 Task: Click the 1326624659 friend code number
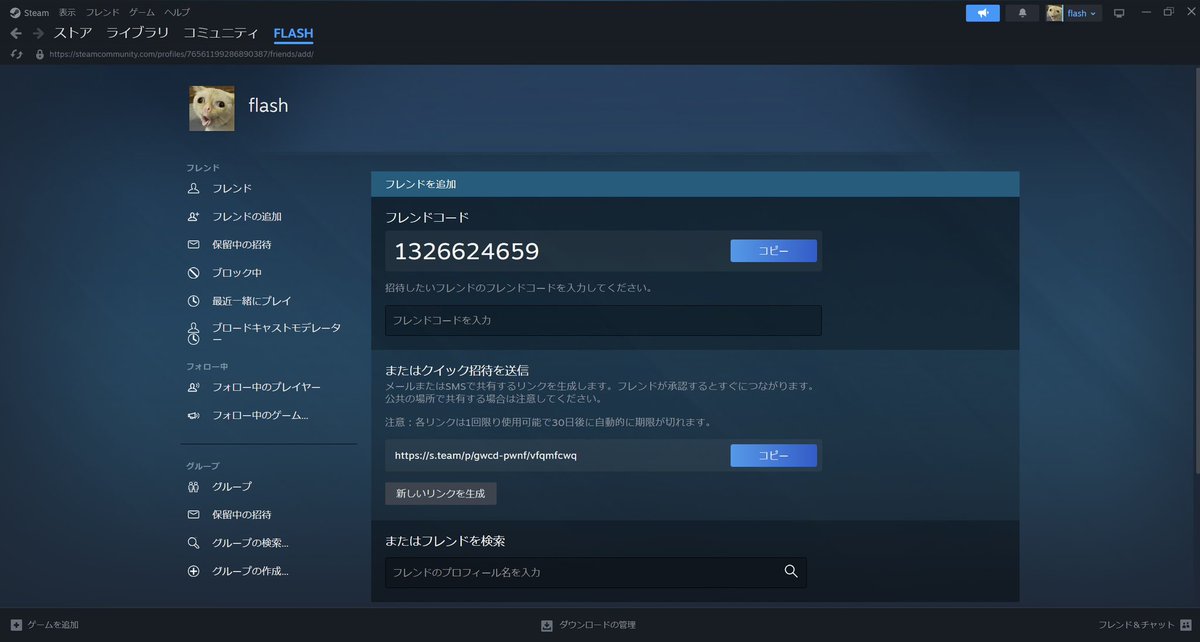pos(467,251)
